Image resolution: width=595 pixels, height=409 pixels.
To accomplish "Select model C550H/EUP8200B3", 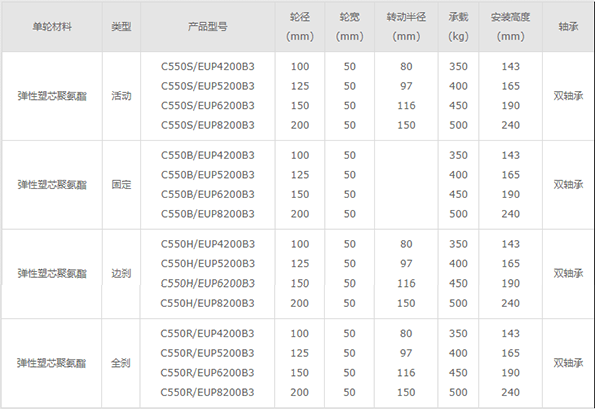I will [208, 303].
